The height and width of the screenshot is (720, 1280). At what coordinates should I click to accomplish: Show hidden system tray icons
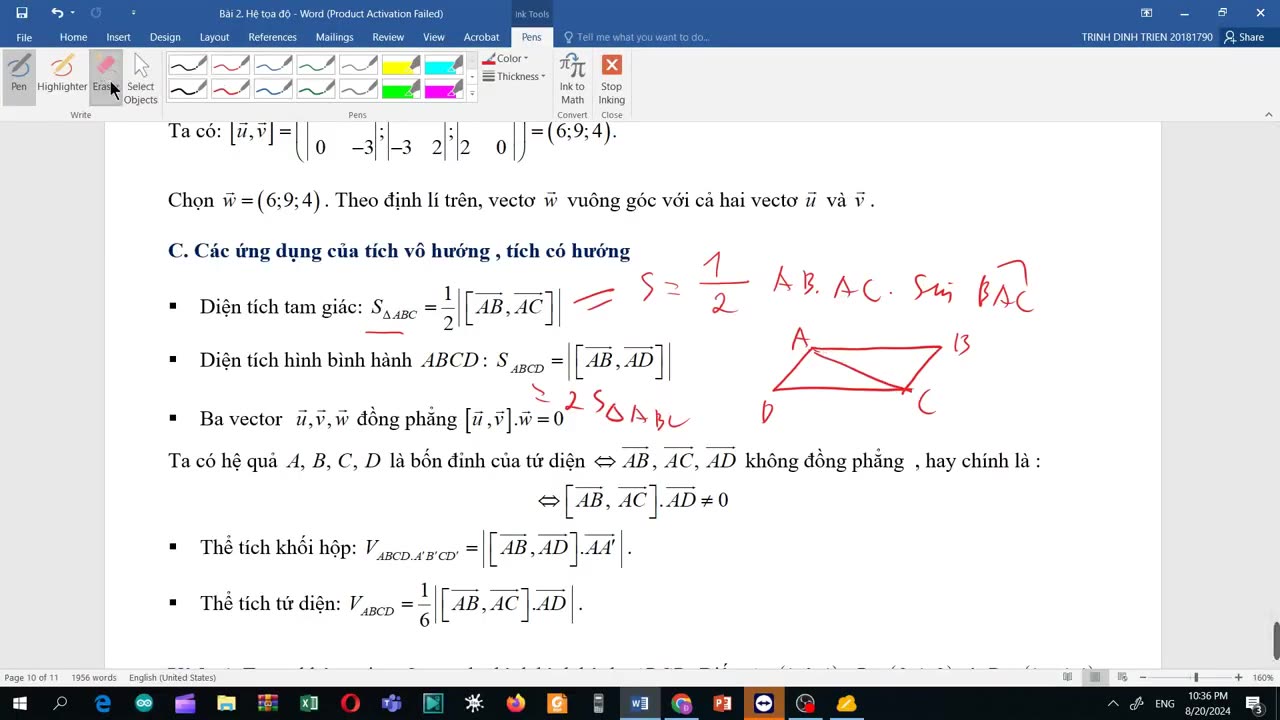click(1113, 703)
